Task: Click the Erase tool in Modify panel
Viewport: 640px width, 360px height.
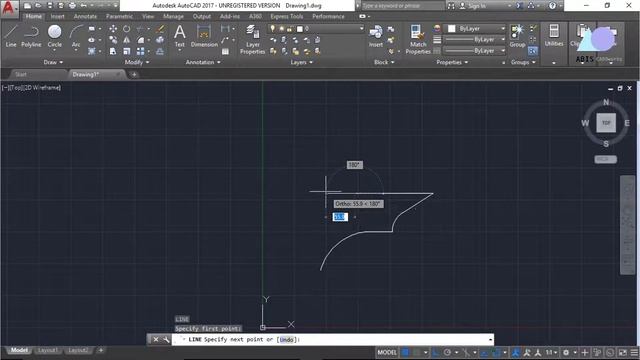Action: coord(160,29)
